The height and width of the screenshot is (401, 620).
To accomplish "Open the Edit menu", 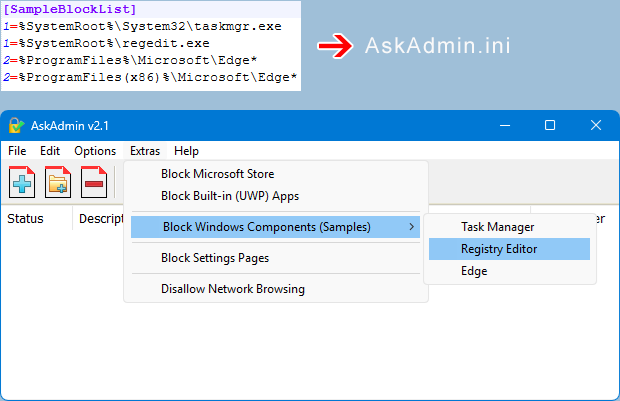I will pyautogui.click(x=50, y=151).
